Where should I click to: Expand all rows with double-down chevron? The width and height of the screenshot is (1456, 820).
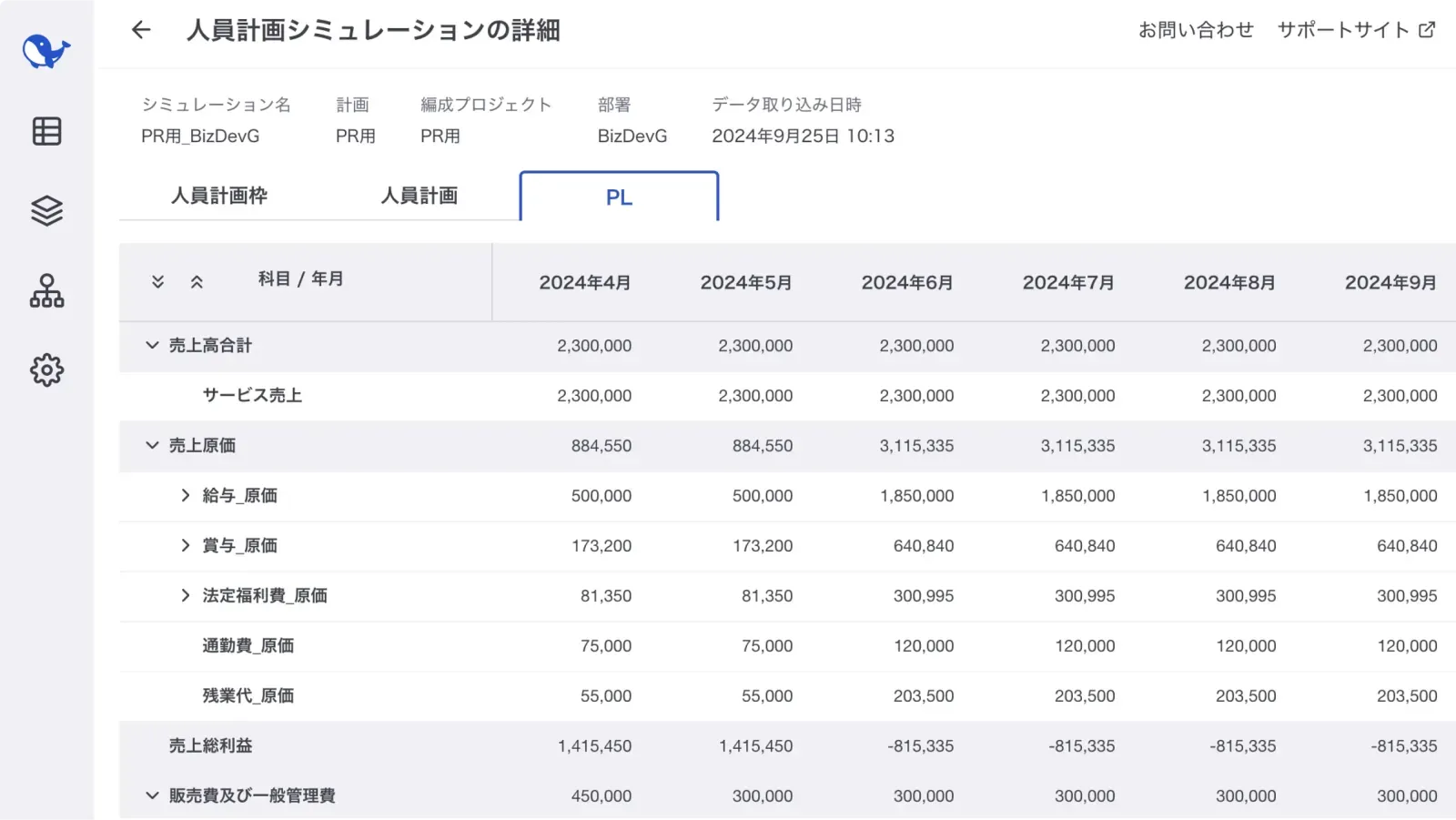[158, 281]
